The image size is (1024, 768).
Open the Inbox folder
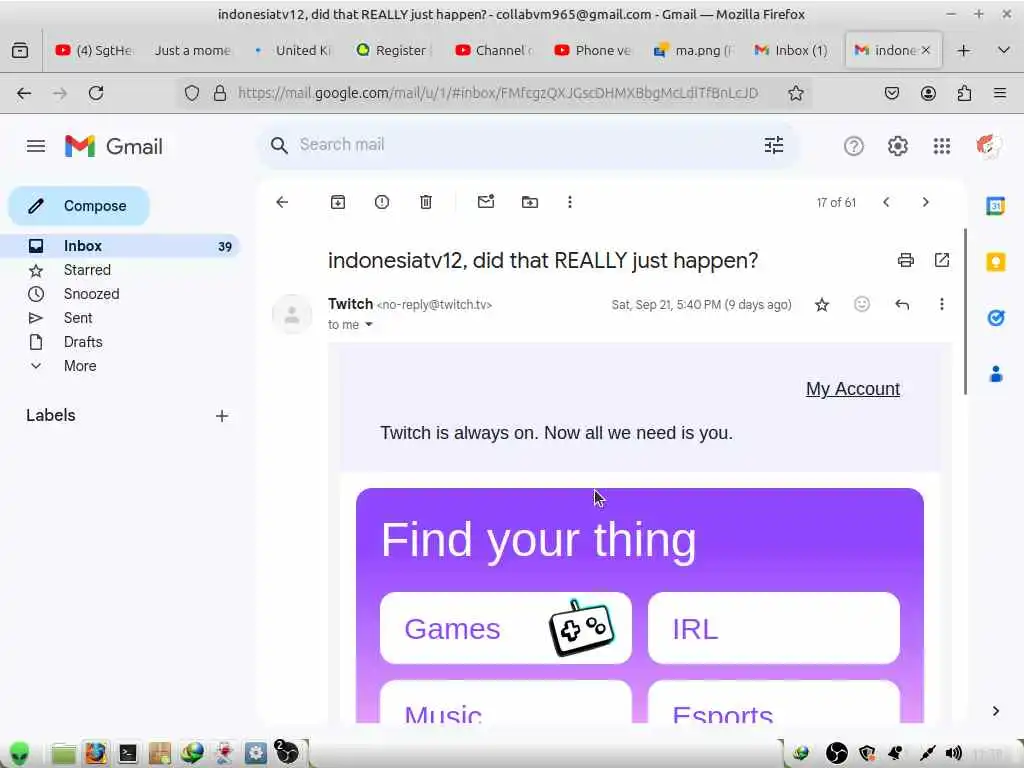click(x=121, y=246)
